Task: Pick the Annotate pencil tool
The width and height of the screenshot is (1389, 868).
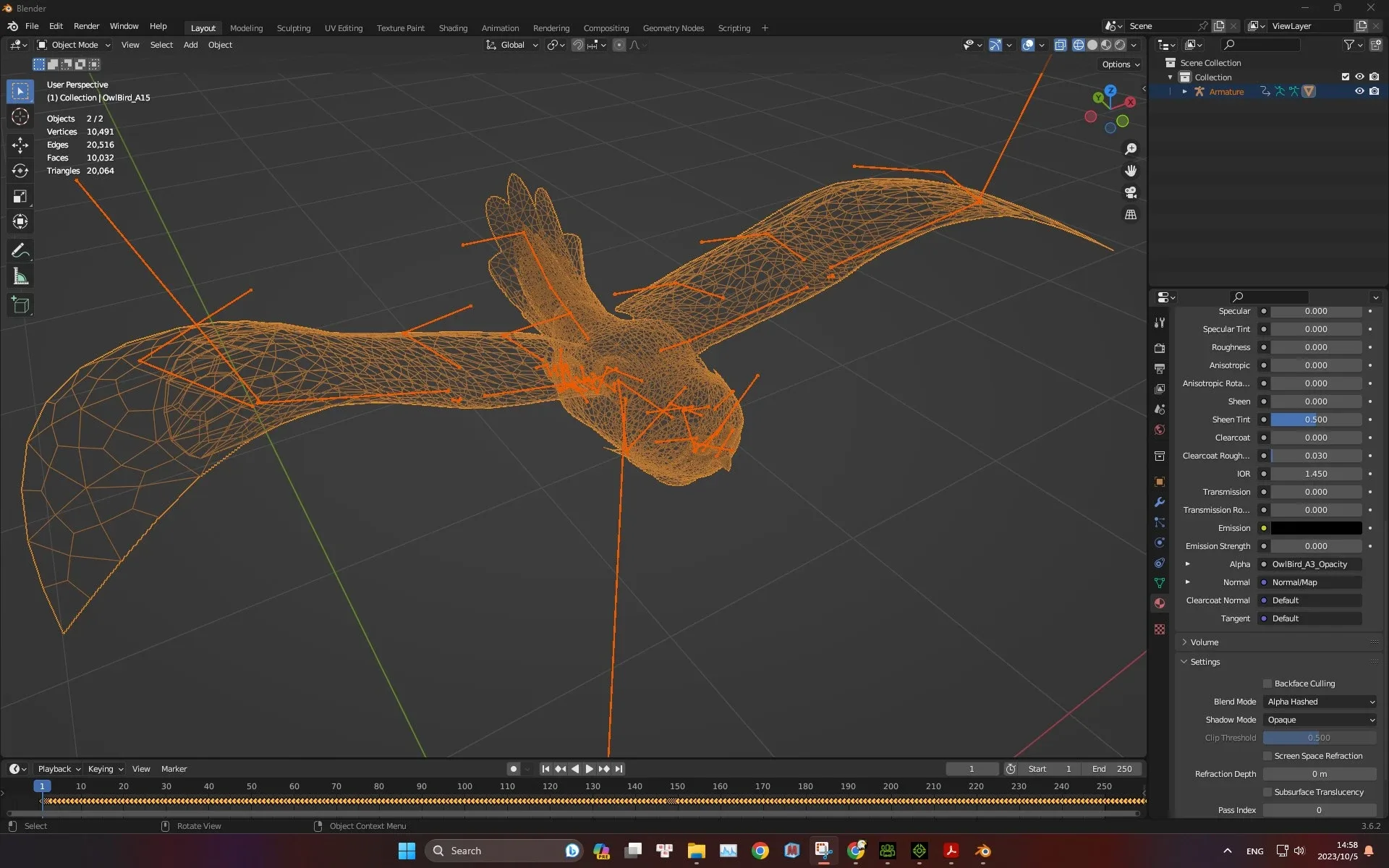Action: click(x=20, y=251)
